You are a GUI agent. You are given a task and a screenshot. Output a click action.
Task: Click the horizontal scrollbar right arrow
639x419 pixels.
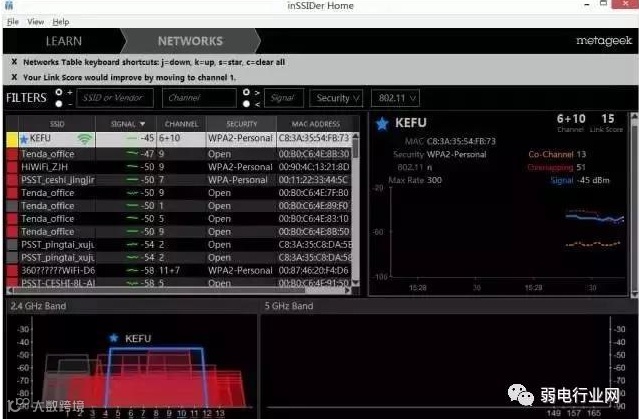pos(348,290)
